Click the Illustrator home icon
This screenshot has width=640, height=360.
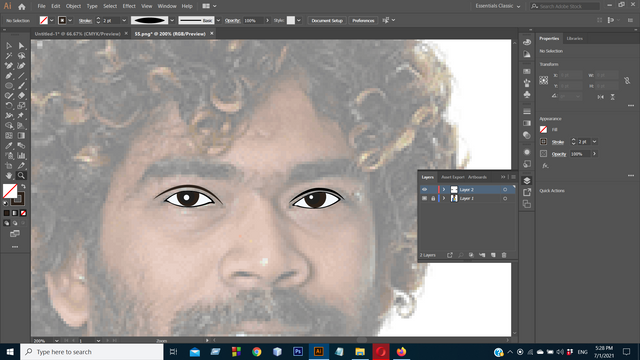click(x=22, y=7)
